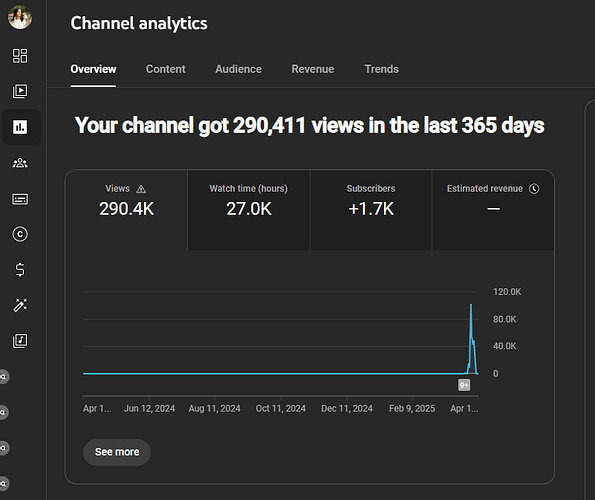595x500 pixels.
Task: Click the See more button
Action: coord(117,452)
